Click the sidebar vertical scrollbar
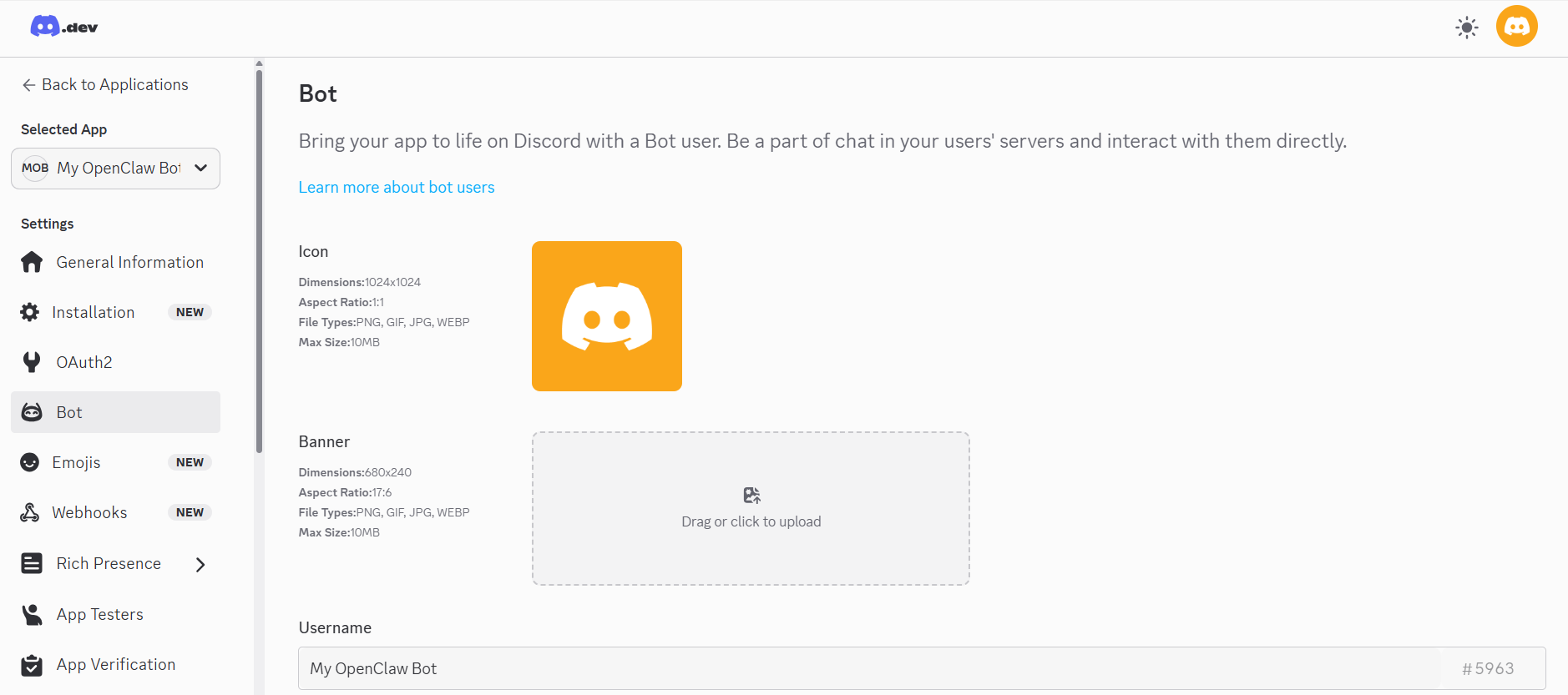 click(x=259, y=262)
